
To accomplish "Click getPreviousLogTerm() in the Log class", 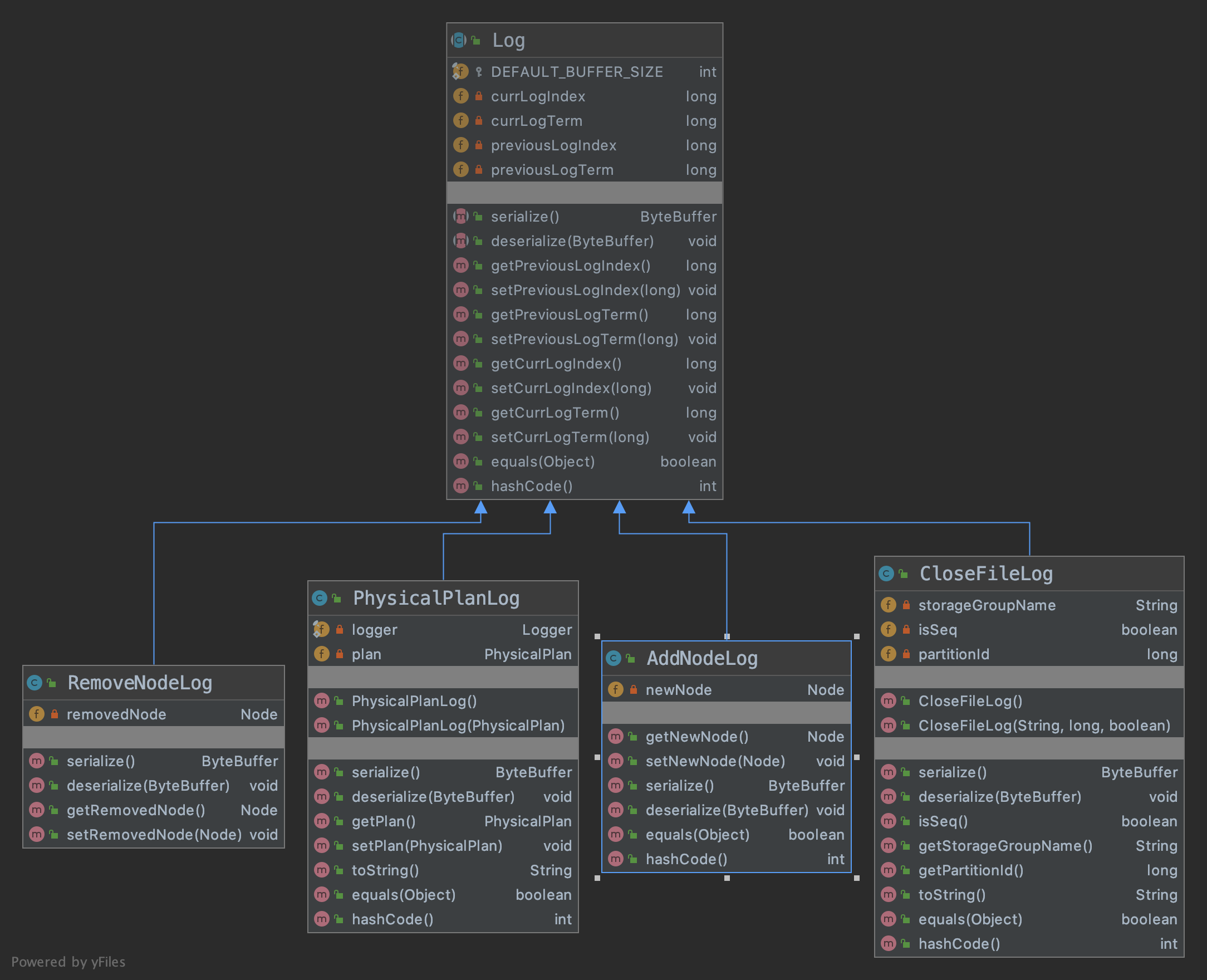I will (585, 315).
